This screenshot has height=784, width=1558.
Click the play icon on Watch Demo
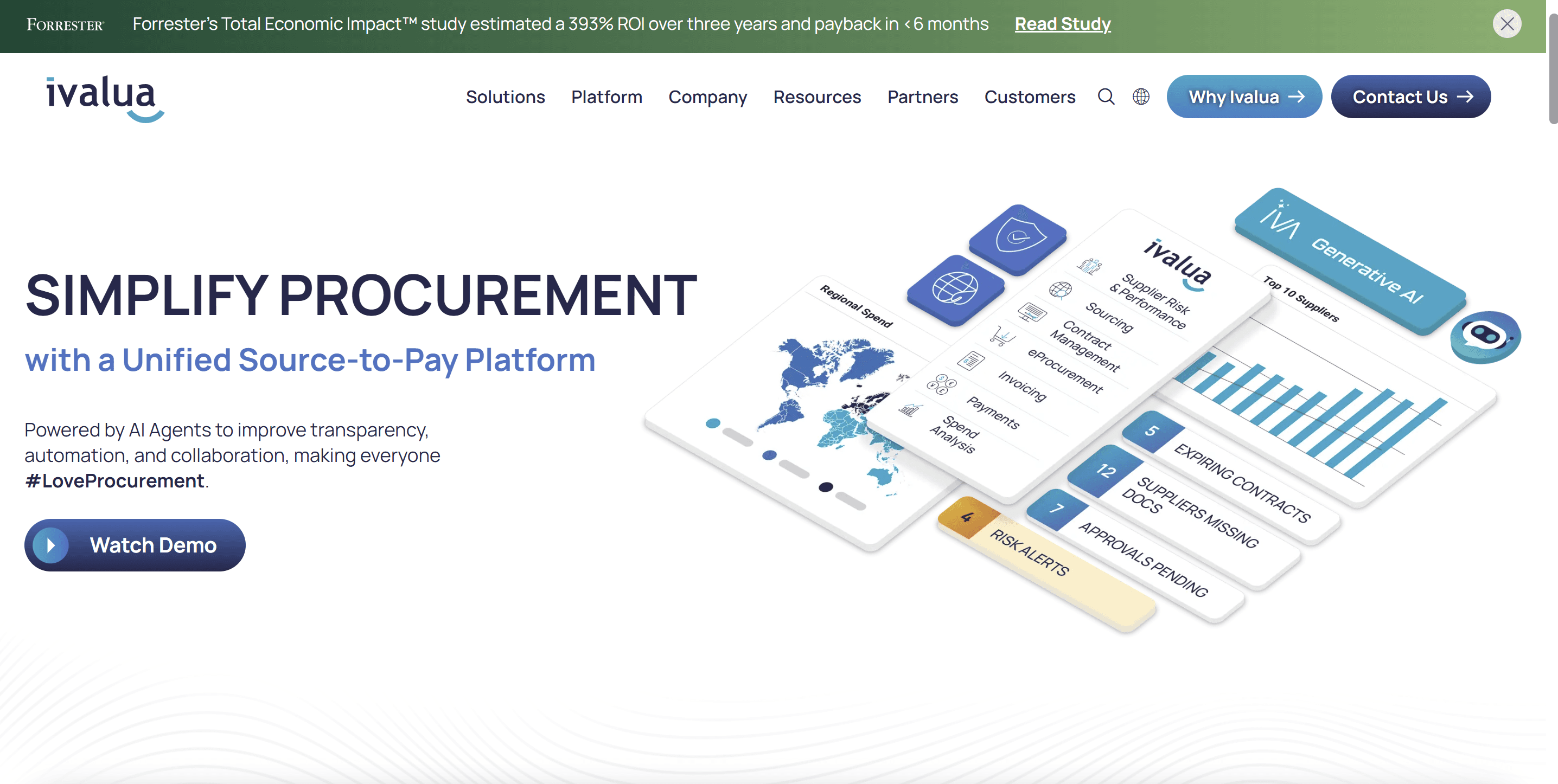51,545
